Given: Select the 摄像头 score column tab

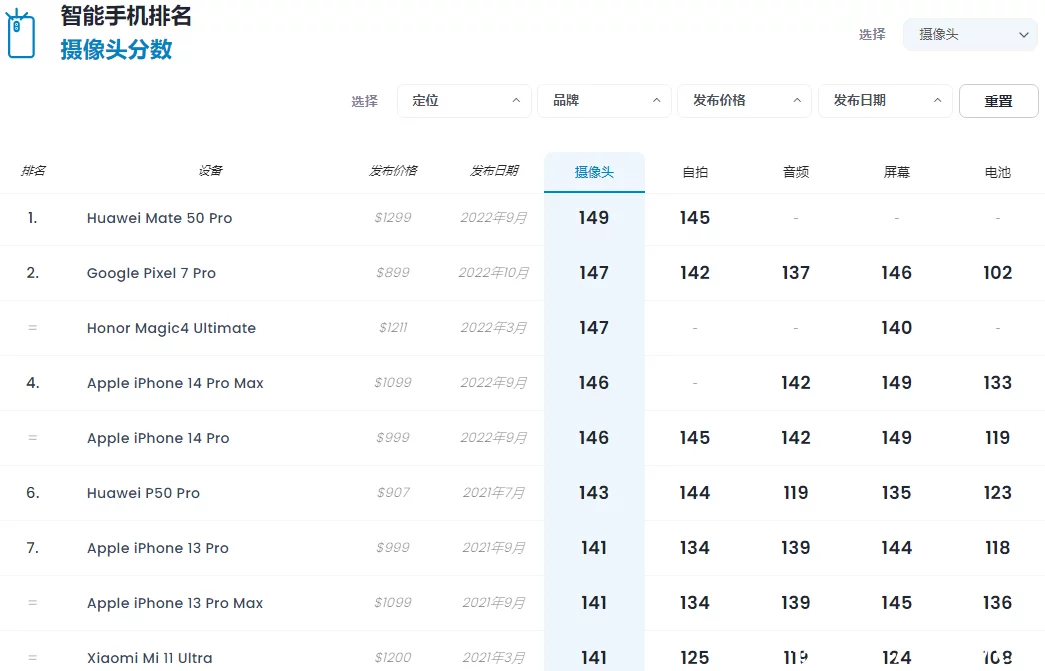Looking at the screenshot, I should 594,173.
